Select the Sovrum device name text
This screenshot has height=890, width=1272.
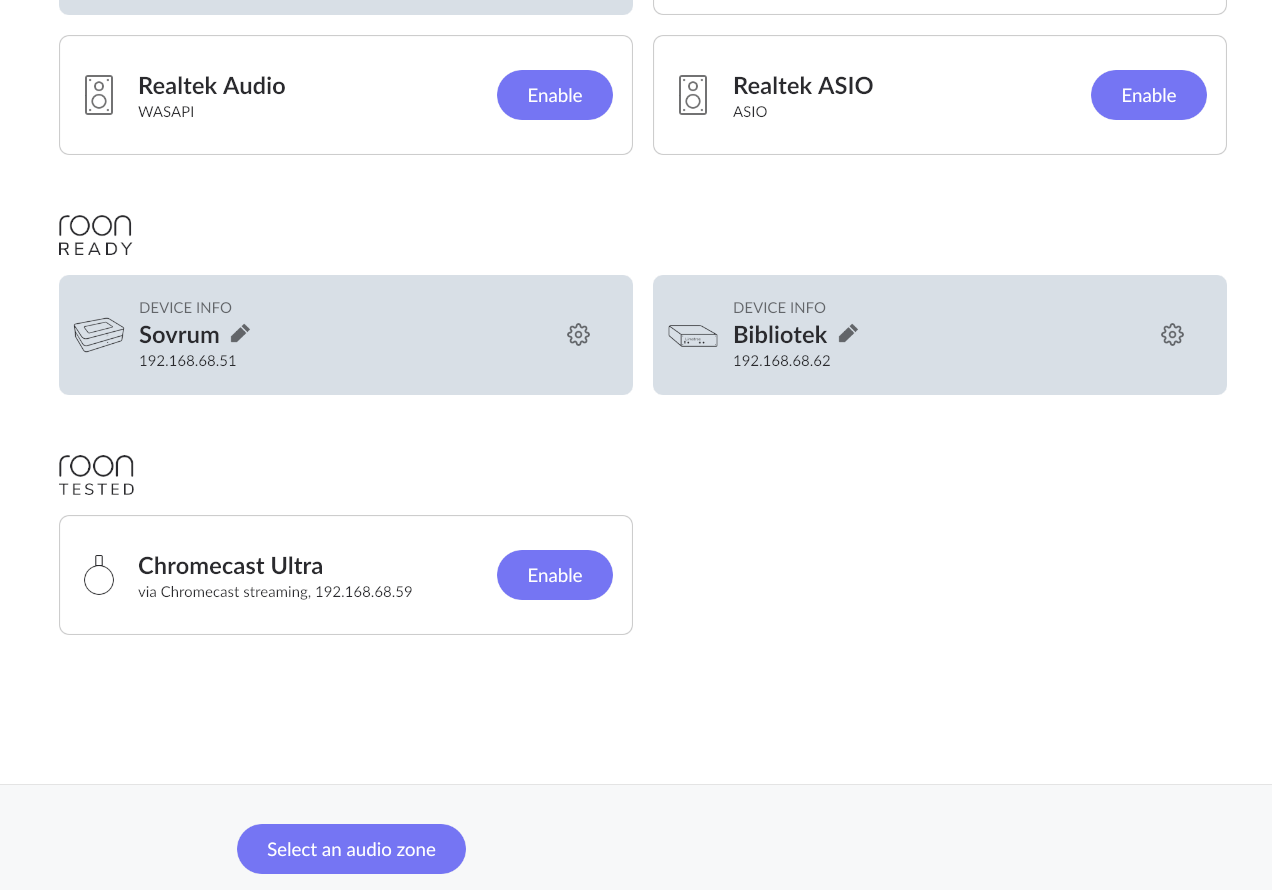pyautogui.click(x=179, y=334)
